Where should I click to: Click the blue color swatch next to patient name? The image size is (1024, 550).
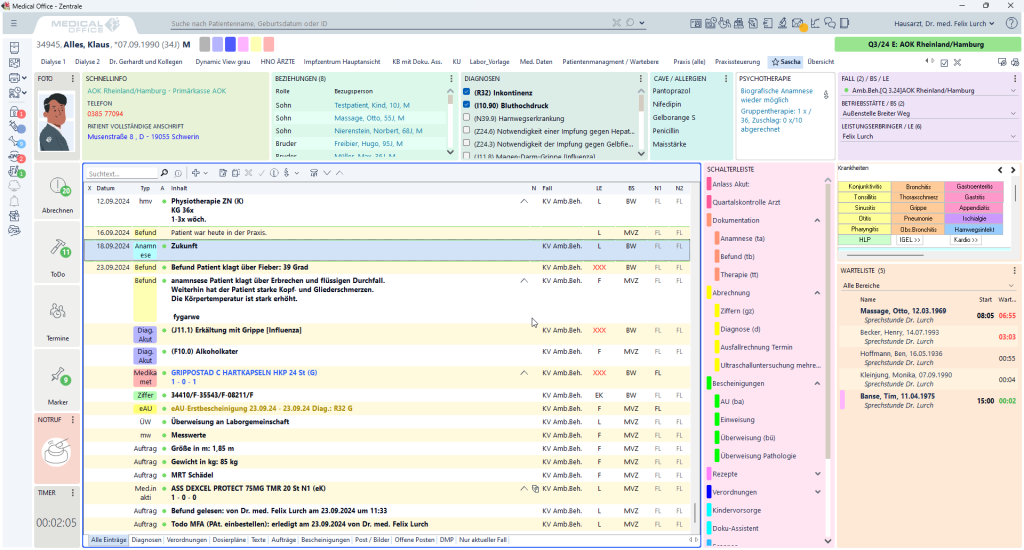[232, 44]
